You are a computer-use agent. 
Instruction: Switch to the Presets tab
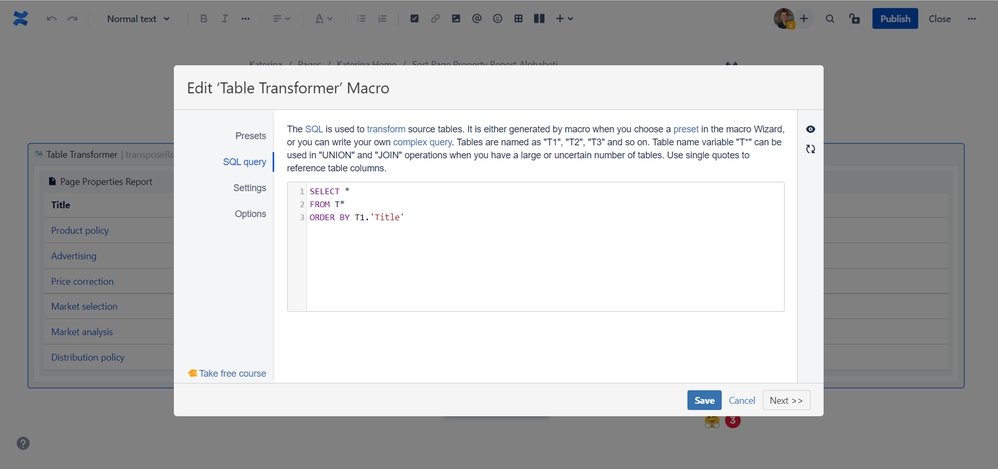[x=251, y=136]
